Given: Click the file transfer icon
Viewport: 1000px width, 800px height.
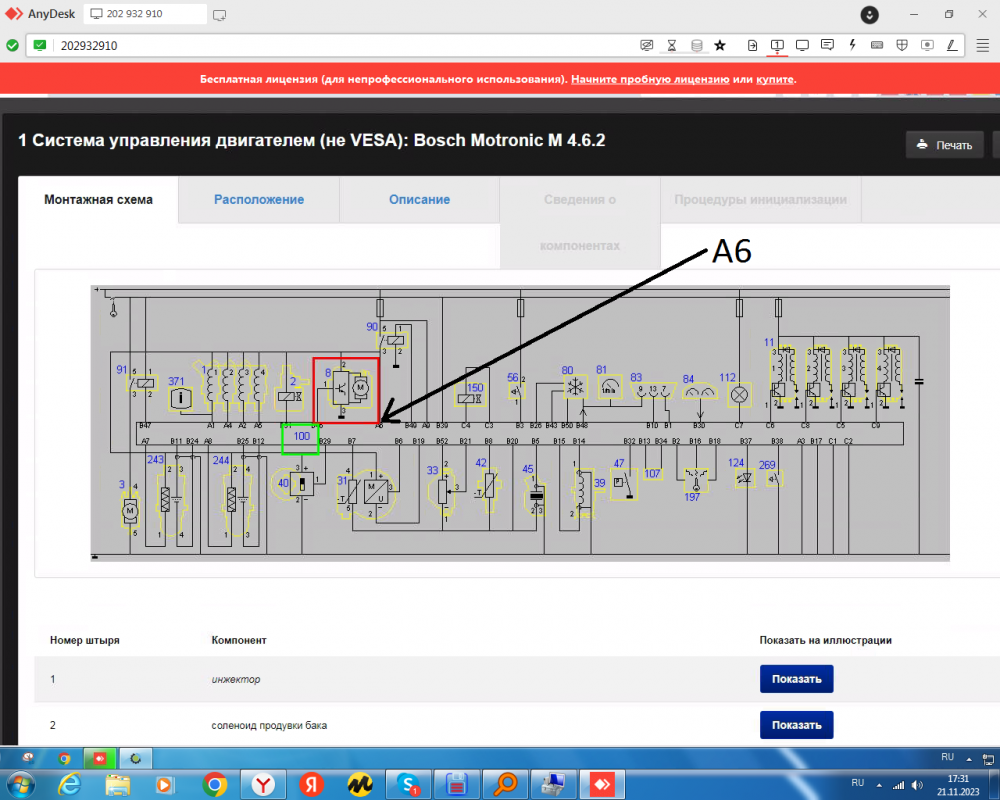Looking at the screenshot, I should click(752, 45).
